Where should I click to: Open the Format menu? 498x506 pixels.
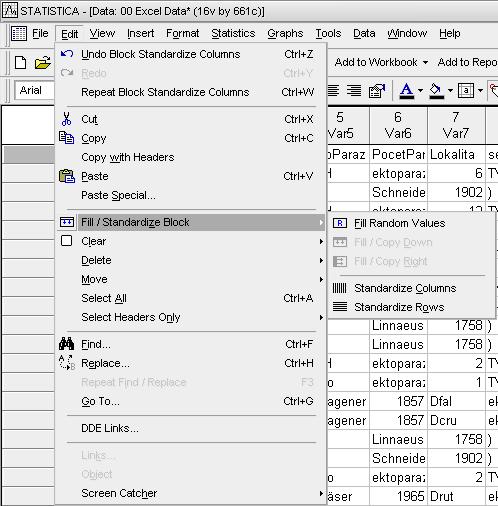click(182, 33)
